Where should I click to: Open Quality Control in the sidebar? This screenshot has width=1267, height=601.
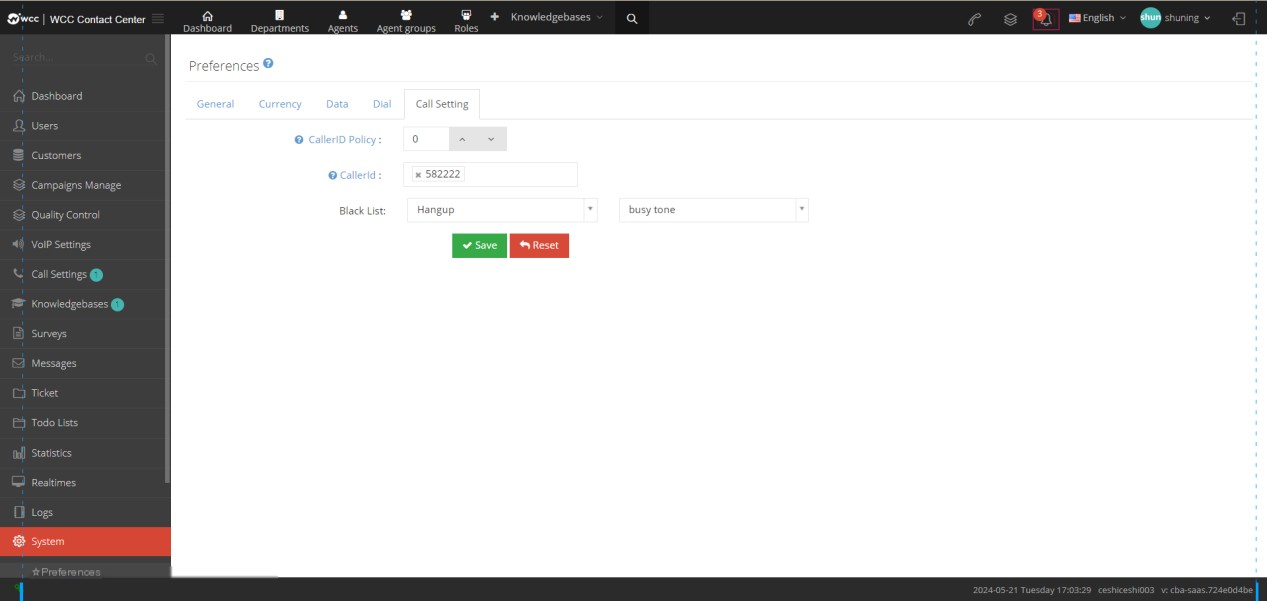coord(85,215)
